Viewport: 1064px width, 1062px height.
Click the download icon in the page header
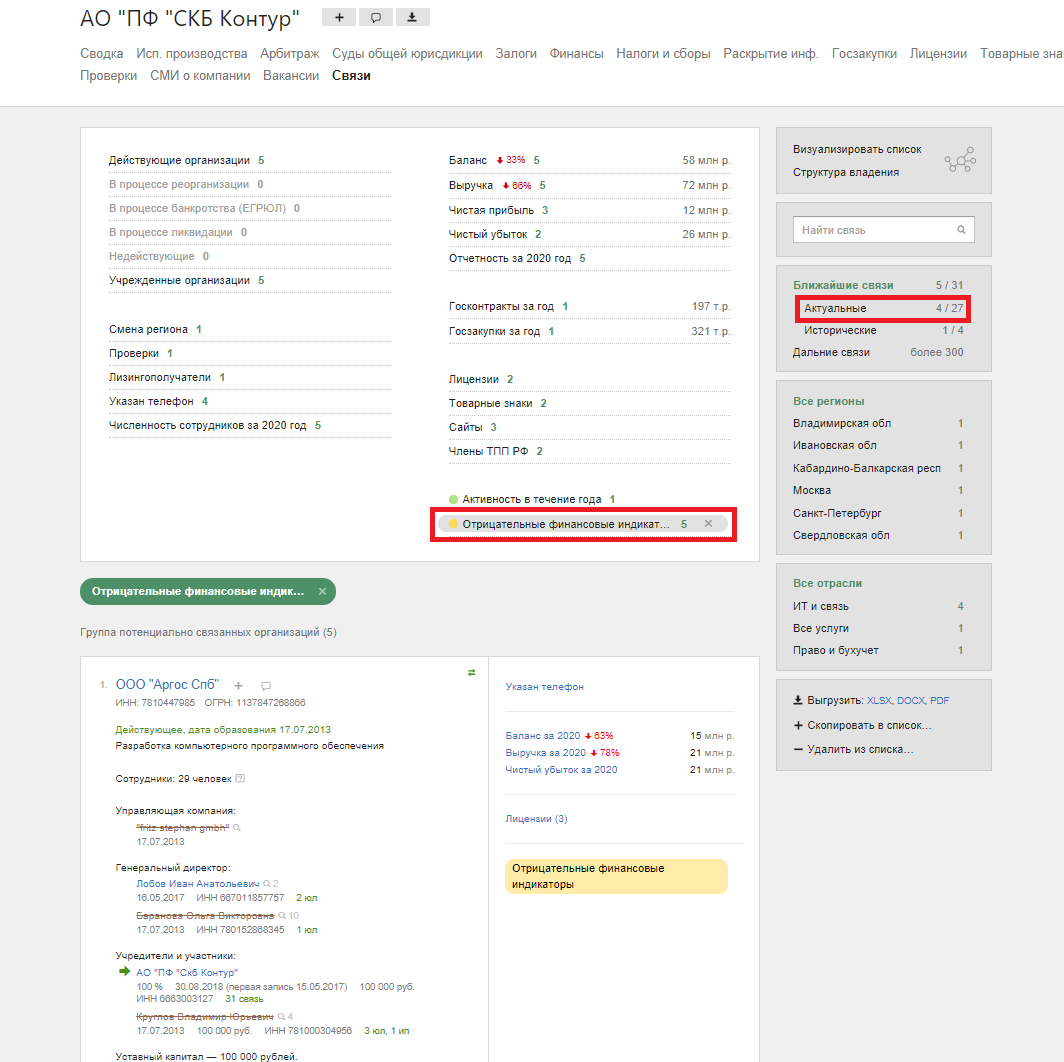click(412, 17)
